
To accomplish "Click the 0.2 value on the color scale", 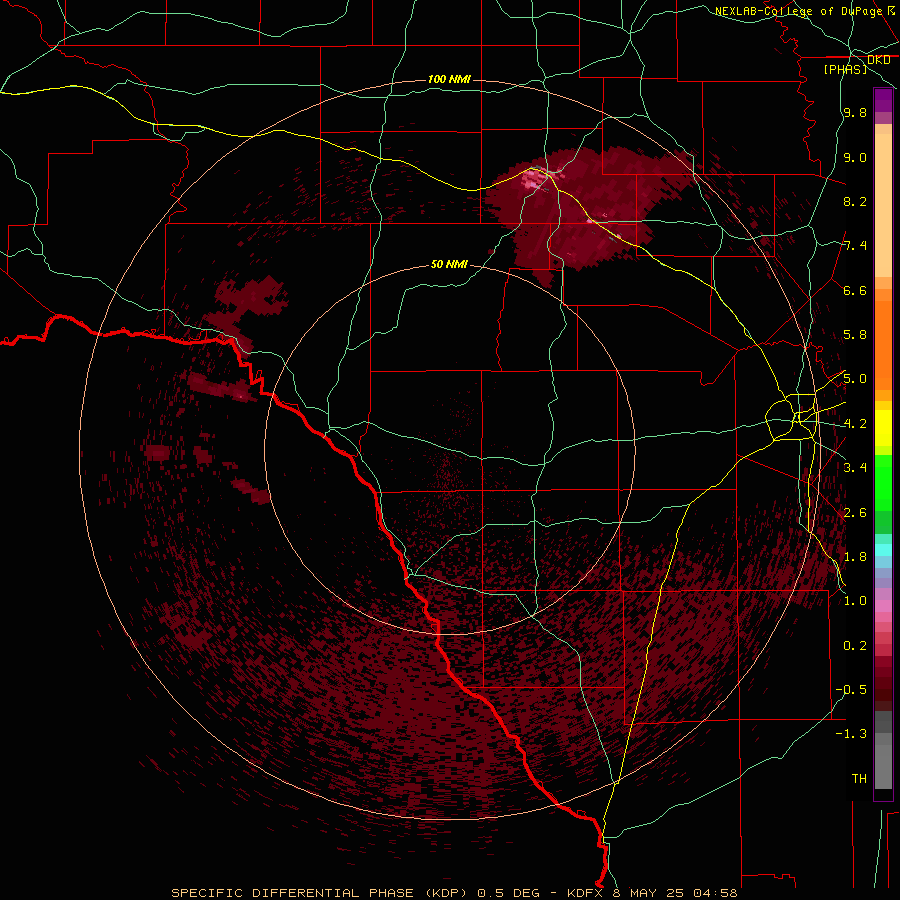I will pos(855,646).
